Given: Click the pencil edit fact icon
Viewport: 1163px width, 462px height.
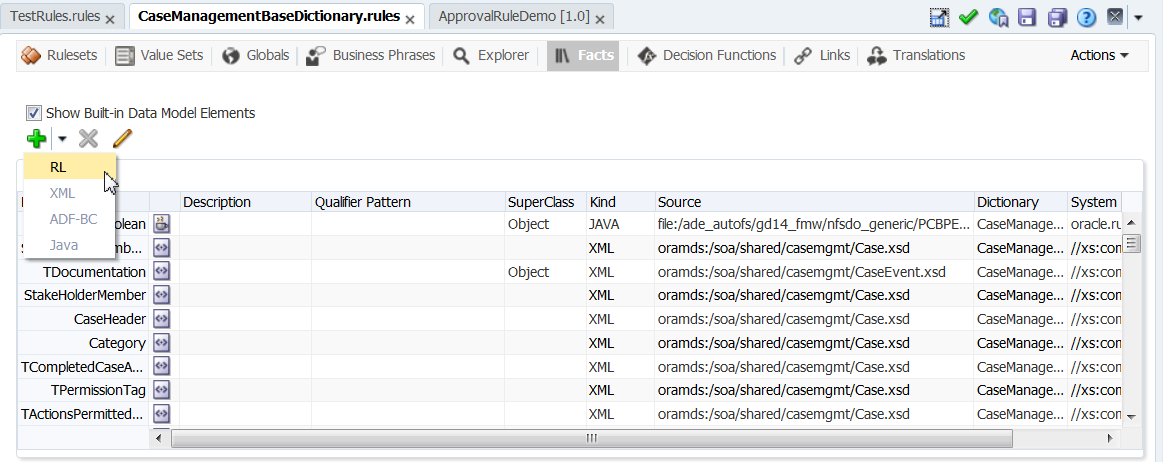Looking at the screenshot, I should tap(122, 138).
